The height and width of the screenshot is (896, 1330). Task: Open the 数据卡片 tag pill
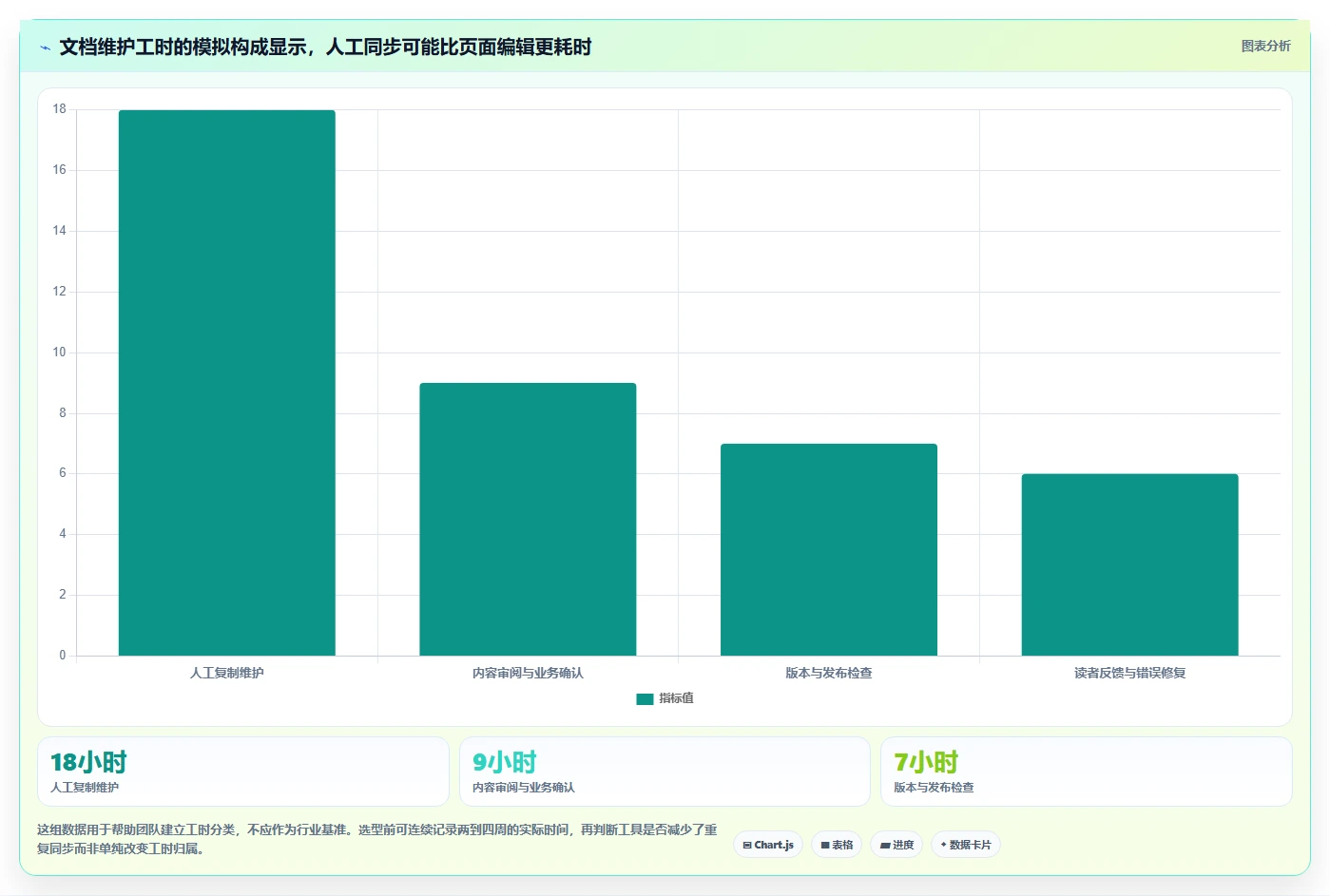tap(966, 845)
